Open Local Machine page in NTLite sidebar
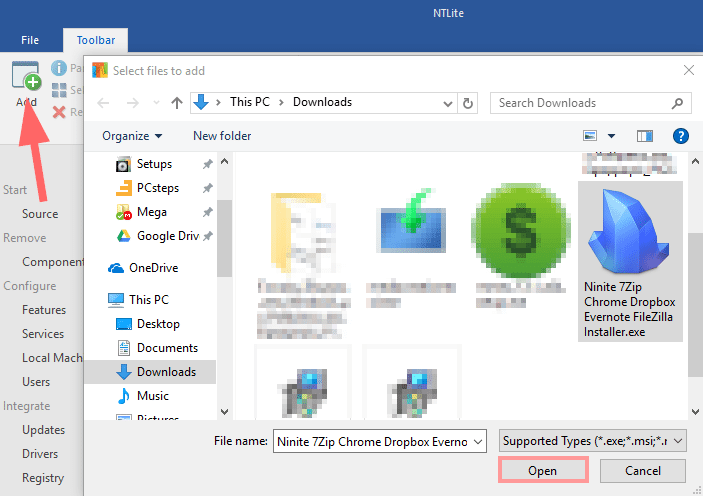703x496 pixels. 52,358
